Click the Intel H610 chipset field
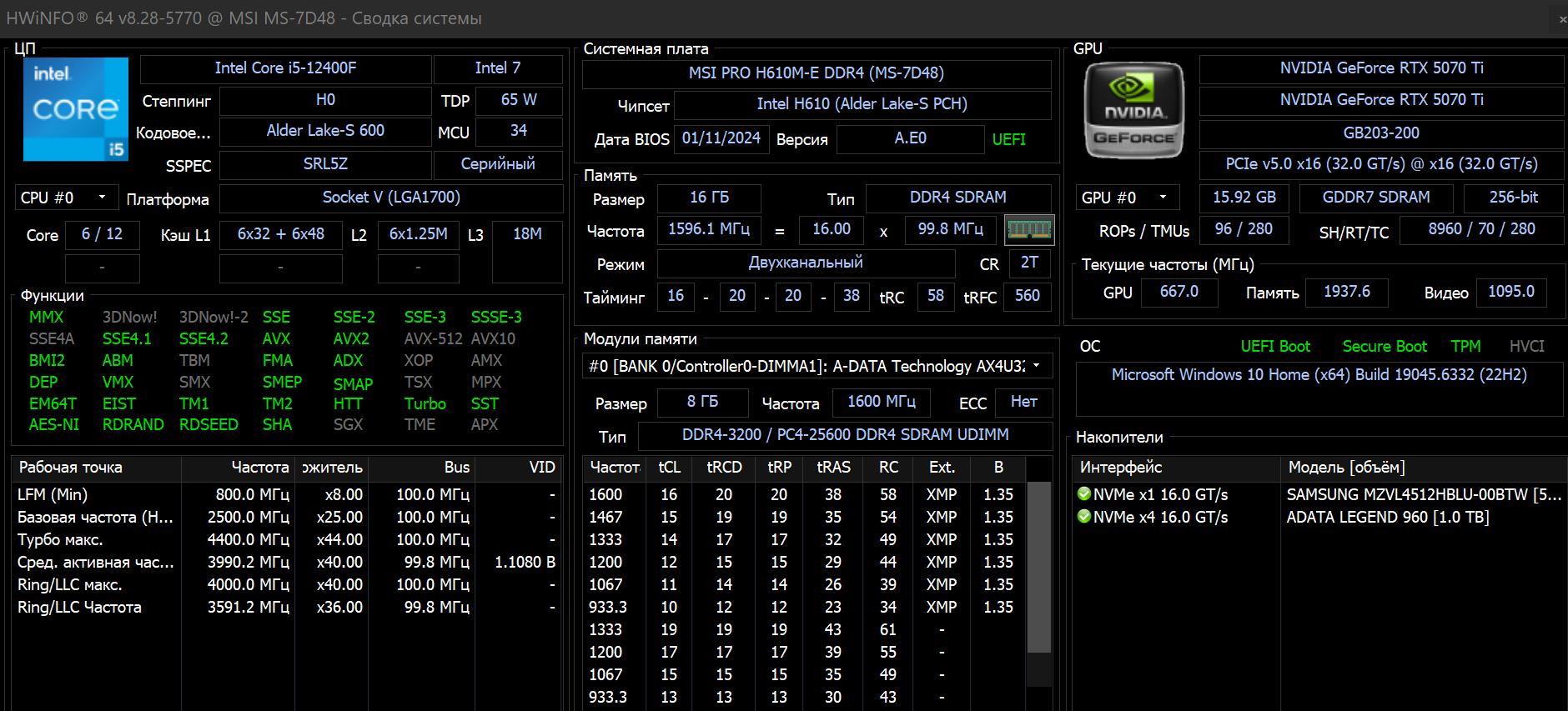 pyautogui.click(x=862, y=104)
